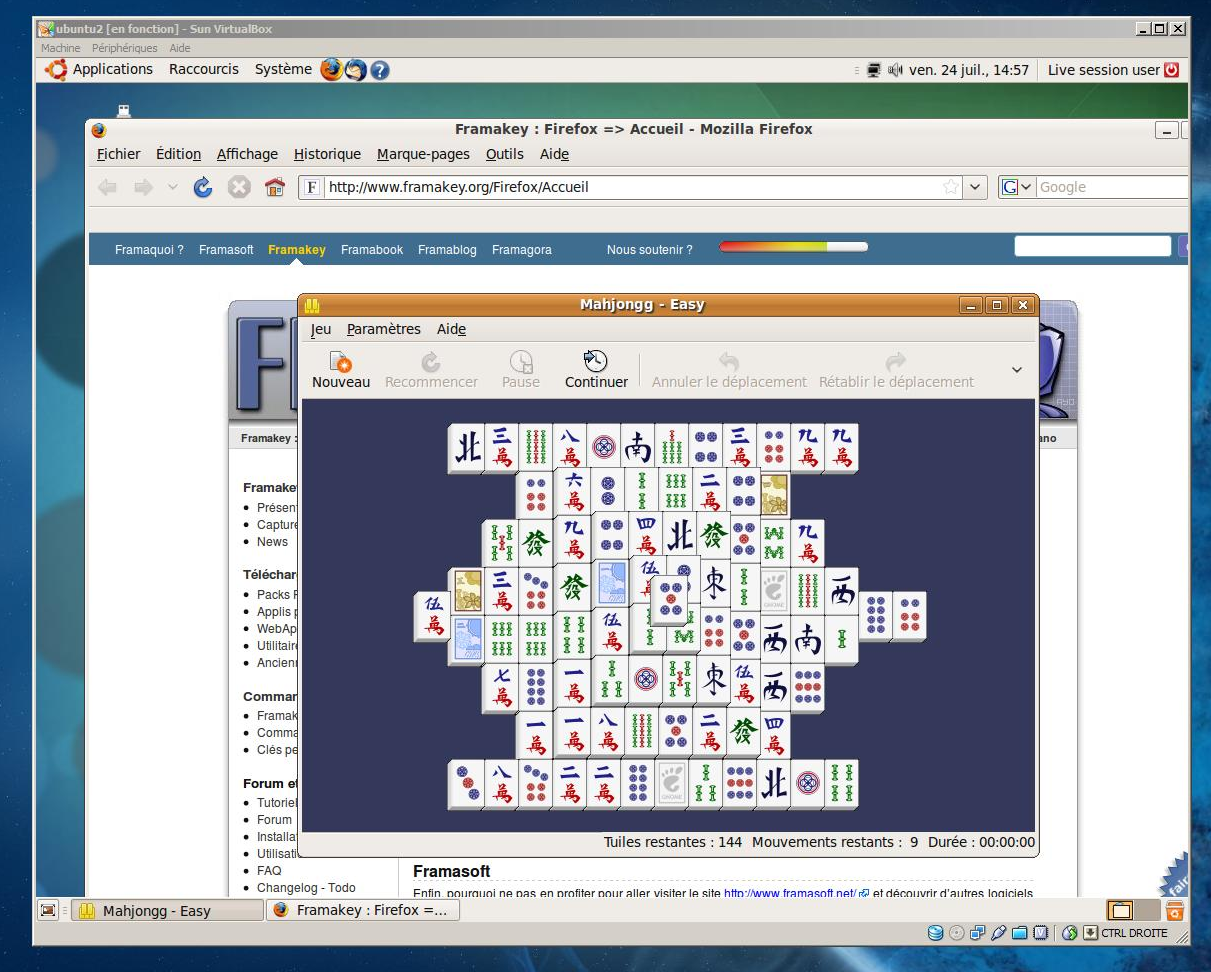The height and width of the screenshot is (972, 1211).
Task: Click the Framakey site search field
Action: pos(1093,246)
